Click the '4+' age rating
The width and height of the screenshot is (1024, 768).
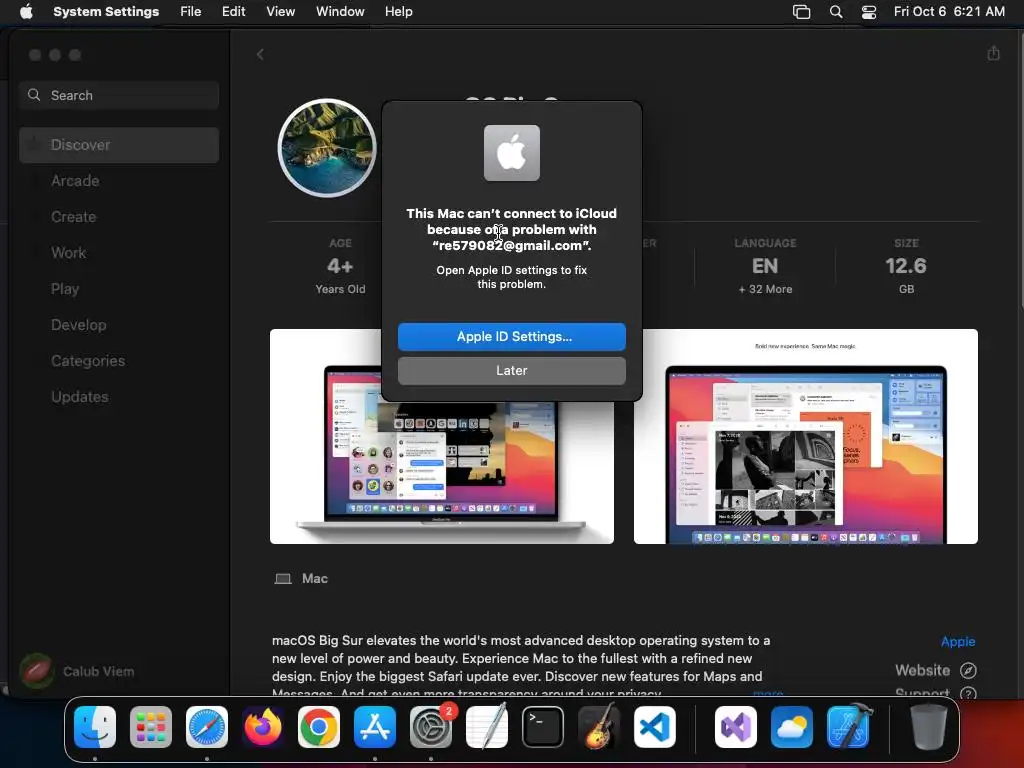tap(340, 266)
